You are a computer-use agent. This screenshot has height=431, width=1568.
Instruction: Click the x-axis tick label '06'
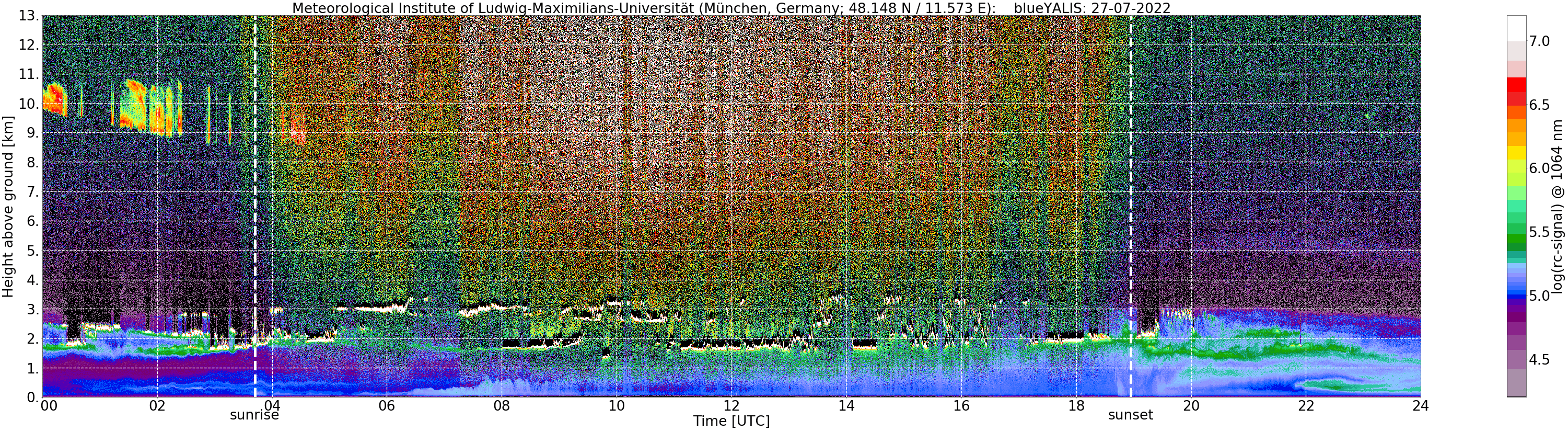(387, 406)
